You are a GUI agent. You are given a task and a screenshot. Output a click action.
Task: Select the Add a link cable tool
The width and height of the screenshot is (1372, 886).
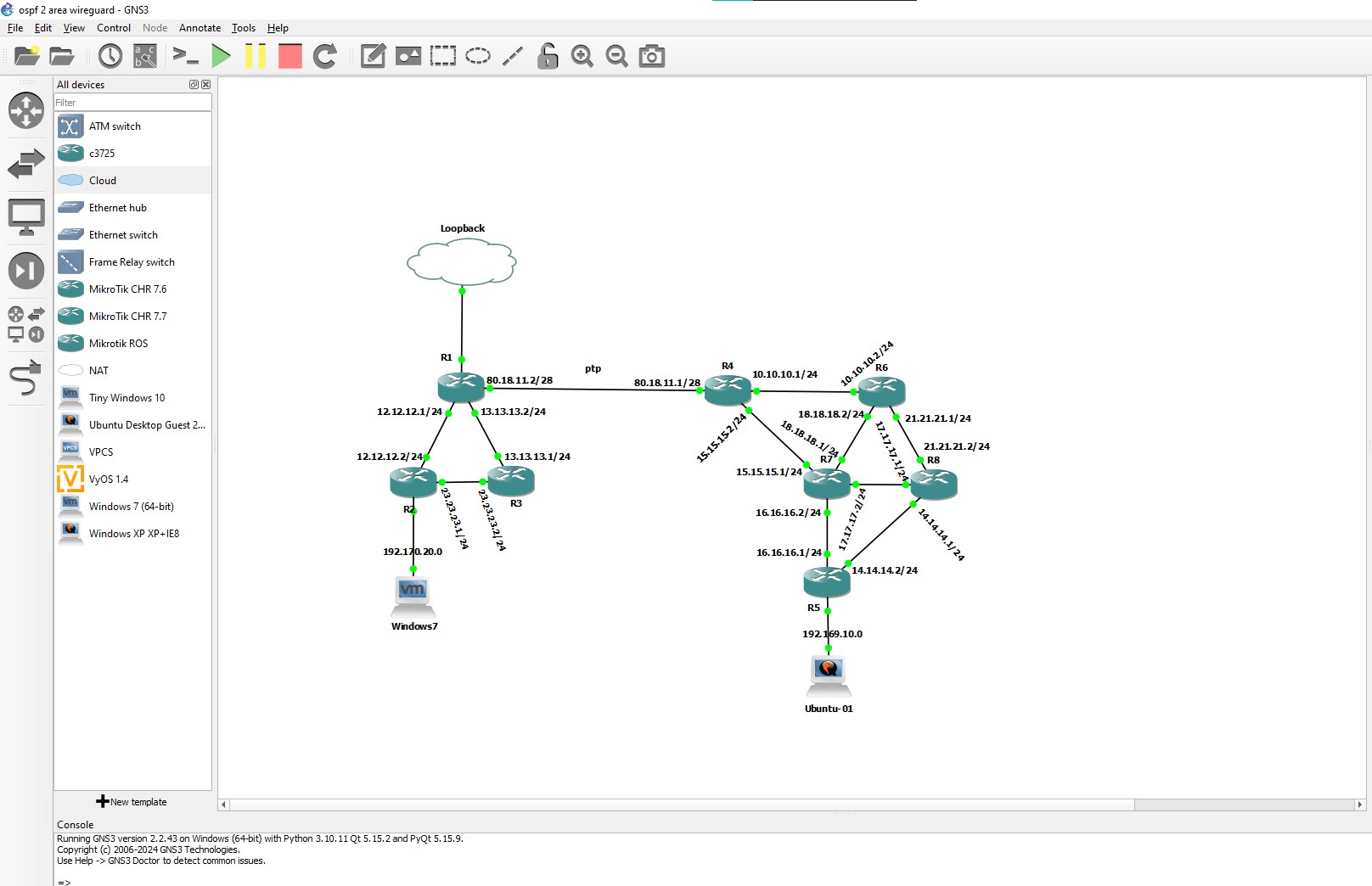click(26, 378)
